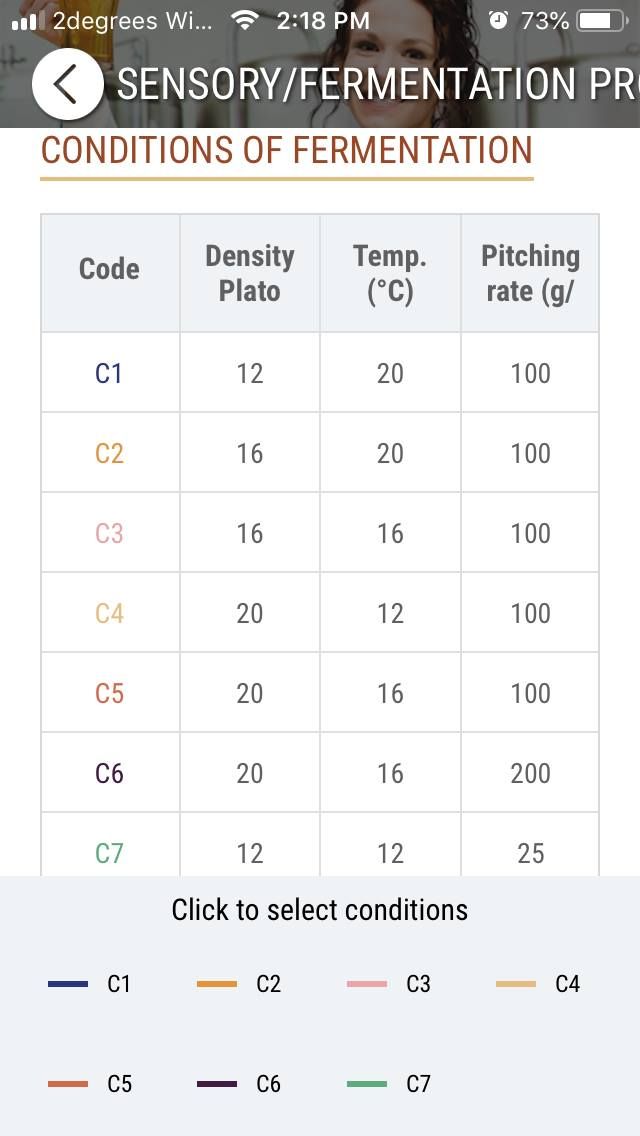The image size is (640, 1136).
Task: Click the Temp. (°C) column header
Action: pyautogui.click(x=390, y=273)
